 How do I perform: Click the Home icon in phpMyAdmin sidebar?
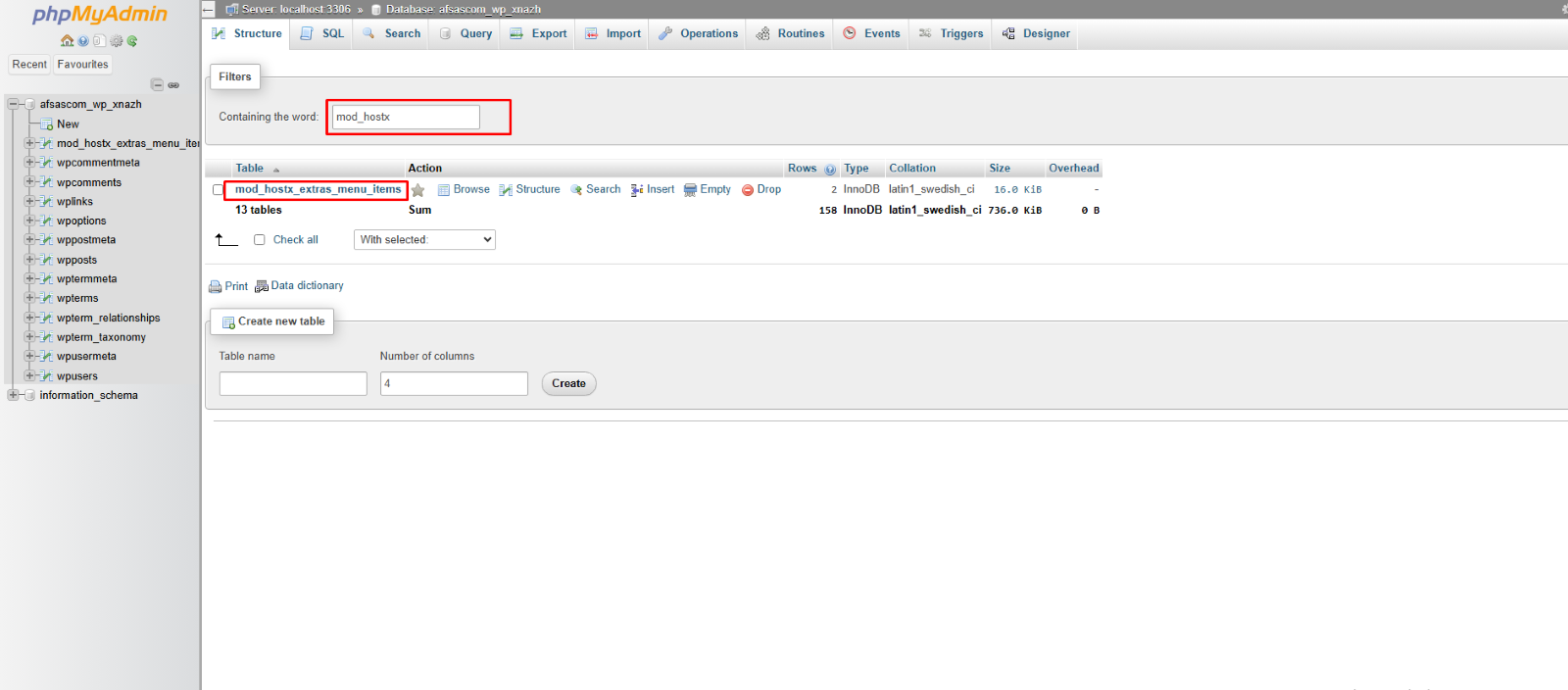click(67, 41)
